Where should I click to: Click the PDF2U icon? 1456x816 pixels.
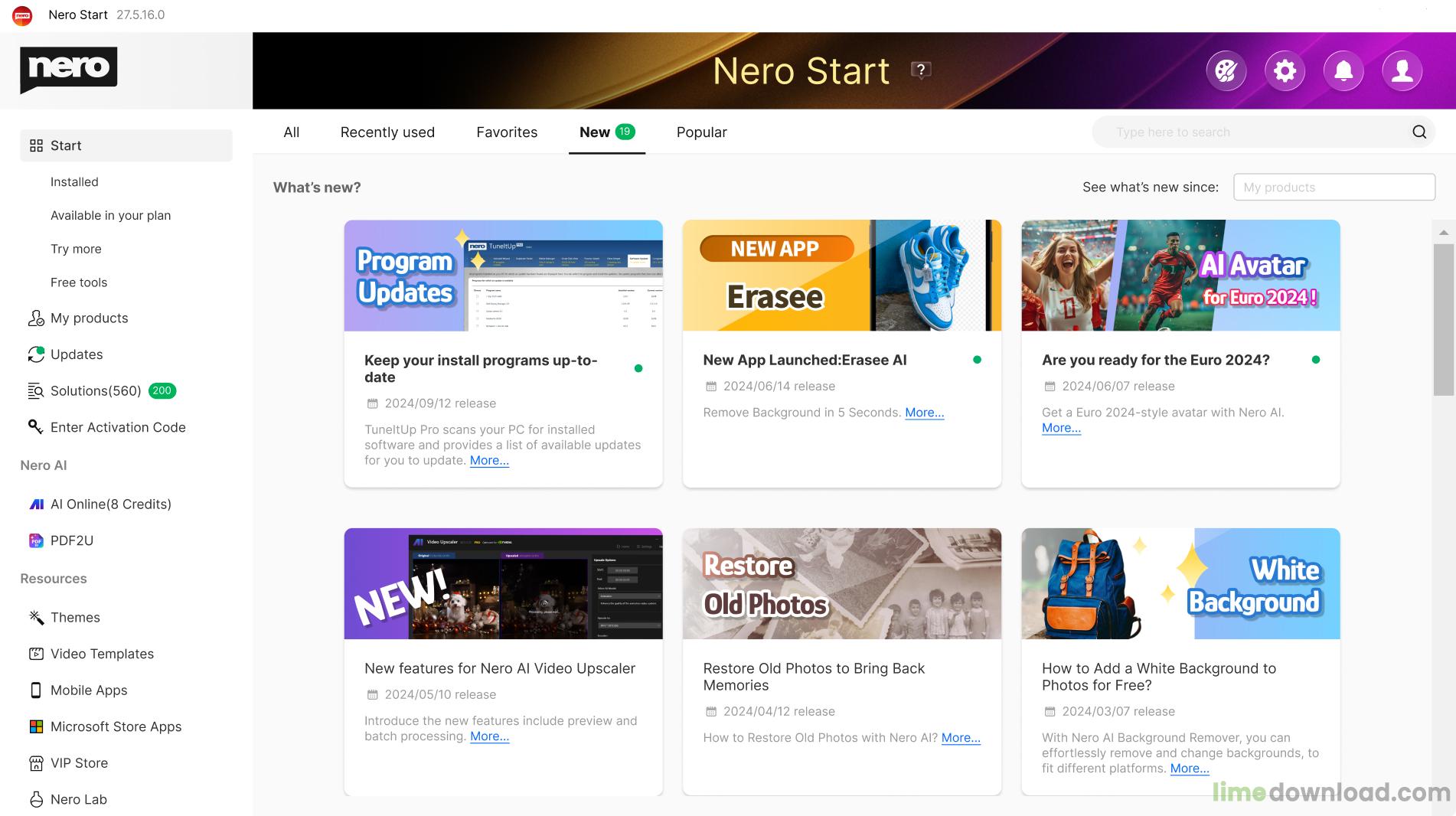tap(36, 540)
